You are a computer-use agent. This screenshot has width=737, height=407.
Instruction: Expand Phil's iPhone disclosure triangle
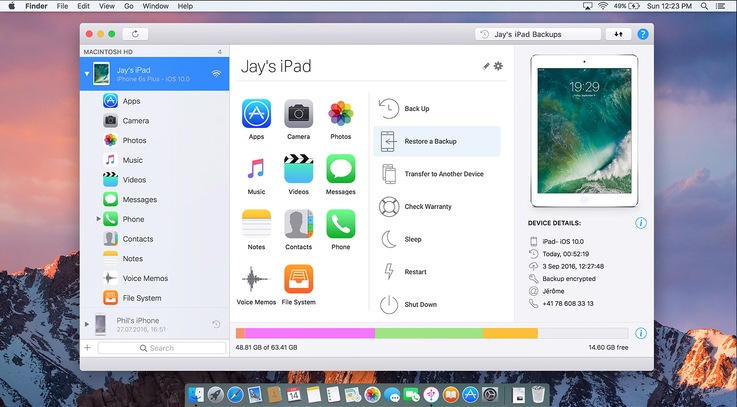coord(87,324)
